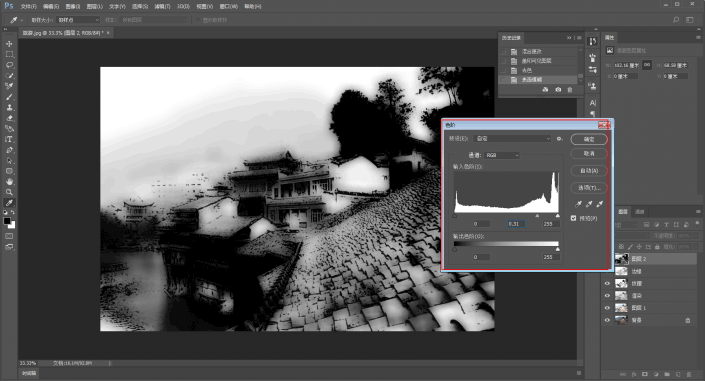The image size is (705, 381).
Task: Select the Hand tool
Action: [x=9, y=182]
